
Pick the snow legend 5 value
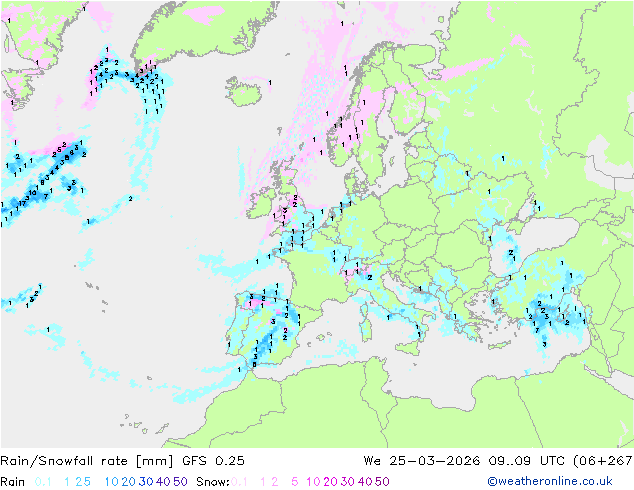coord(294,482)
